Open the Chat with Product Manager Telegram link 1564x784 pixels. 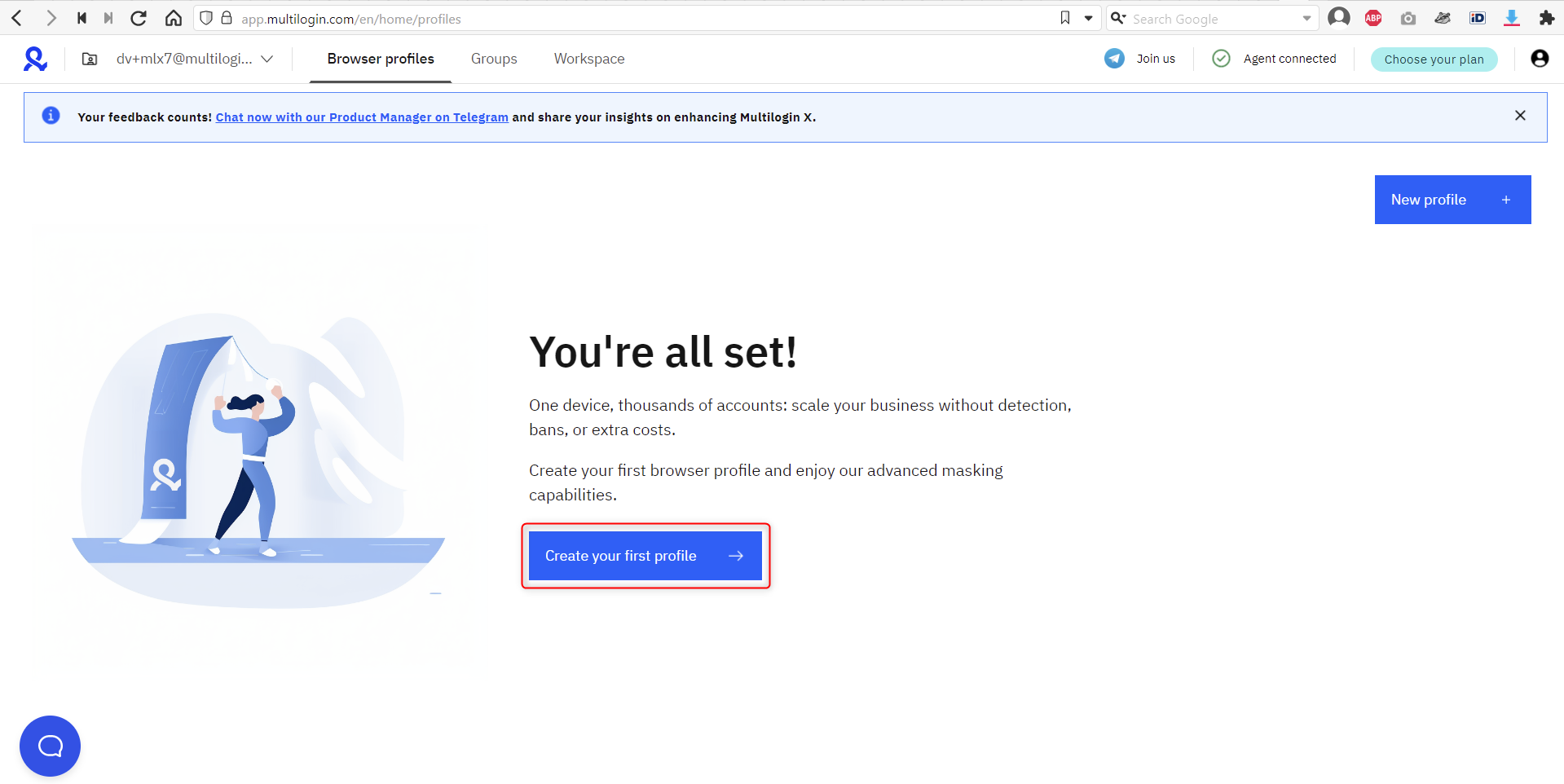click(362, 117)
